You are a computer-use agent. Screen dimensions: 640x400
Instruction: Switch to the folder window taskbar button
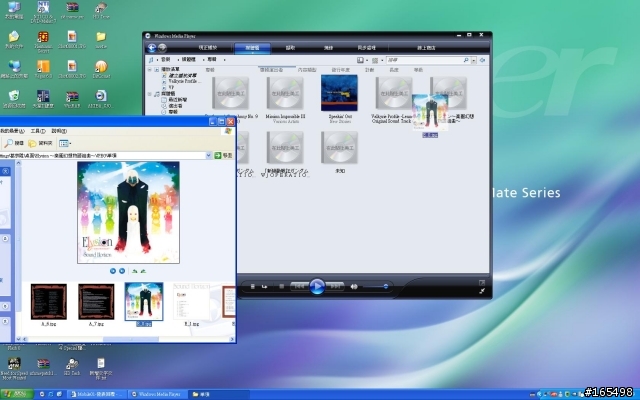(x=219, y=394)
